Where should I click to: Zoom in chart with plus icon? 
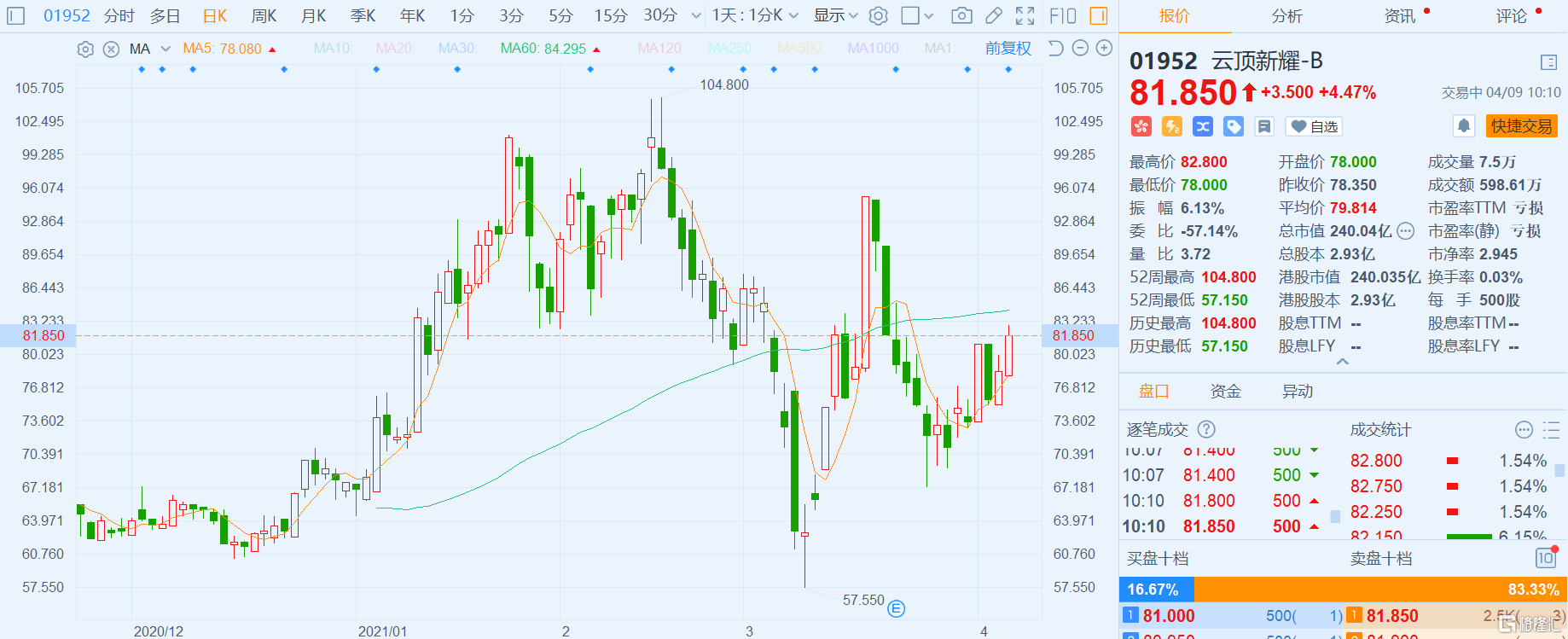pyautogui.click(x=1104, y=49)
